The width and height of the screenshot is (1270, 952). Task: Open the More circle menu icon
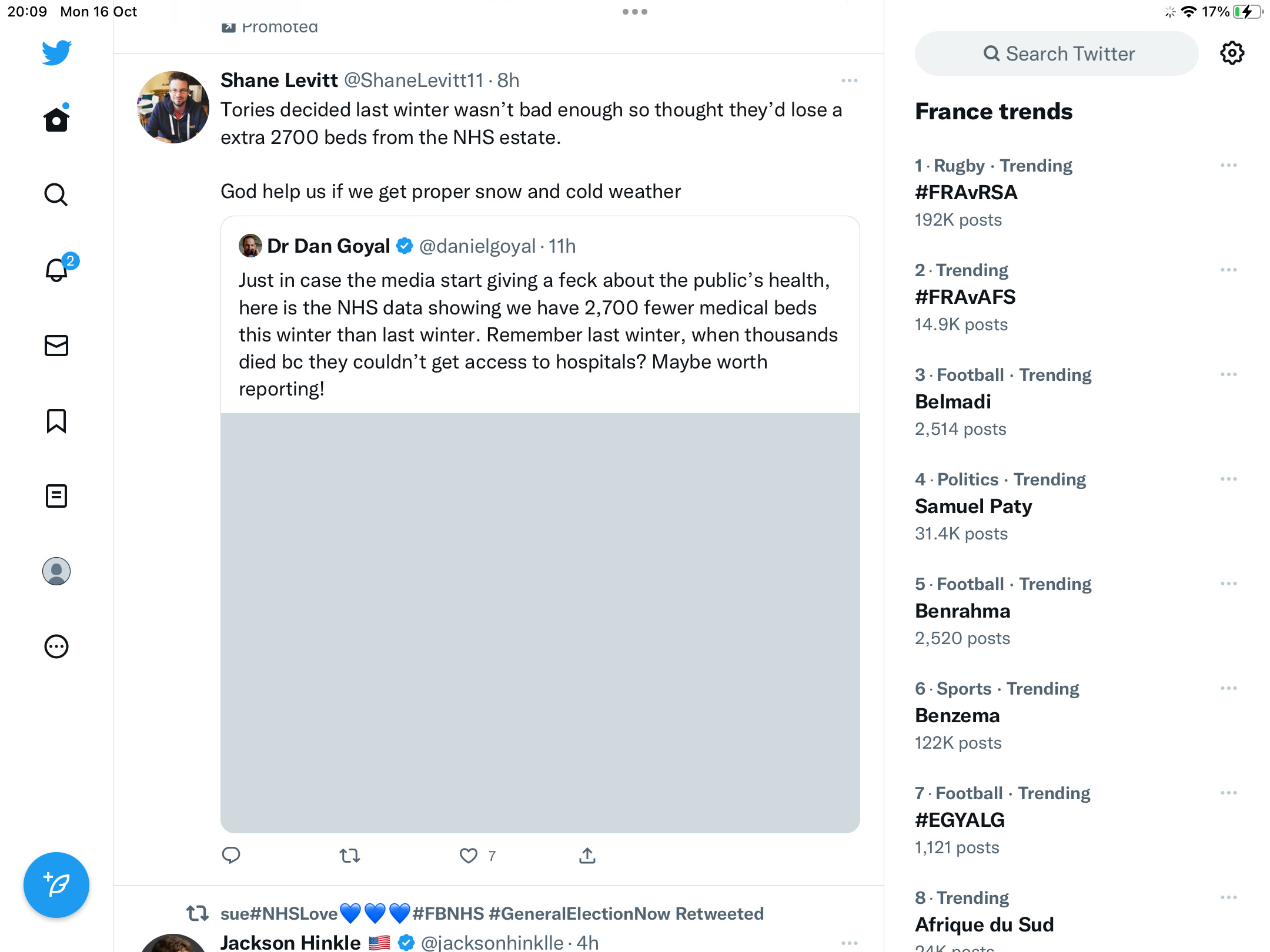(x=56, y=646)
